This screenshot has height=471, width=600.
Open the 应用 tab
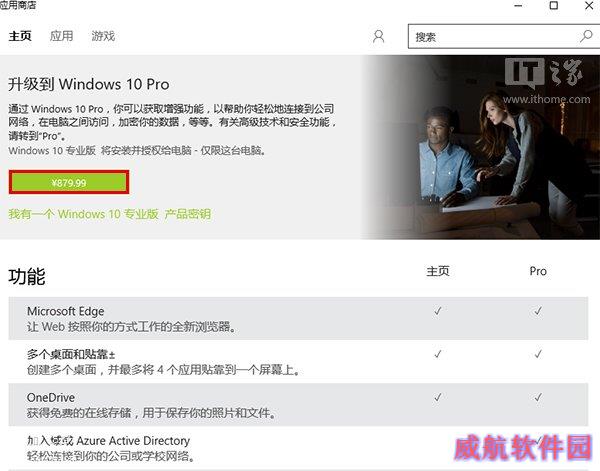[61, 36]
